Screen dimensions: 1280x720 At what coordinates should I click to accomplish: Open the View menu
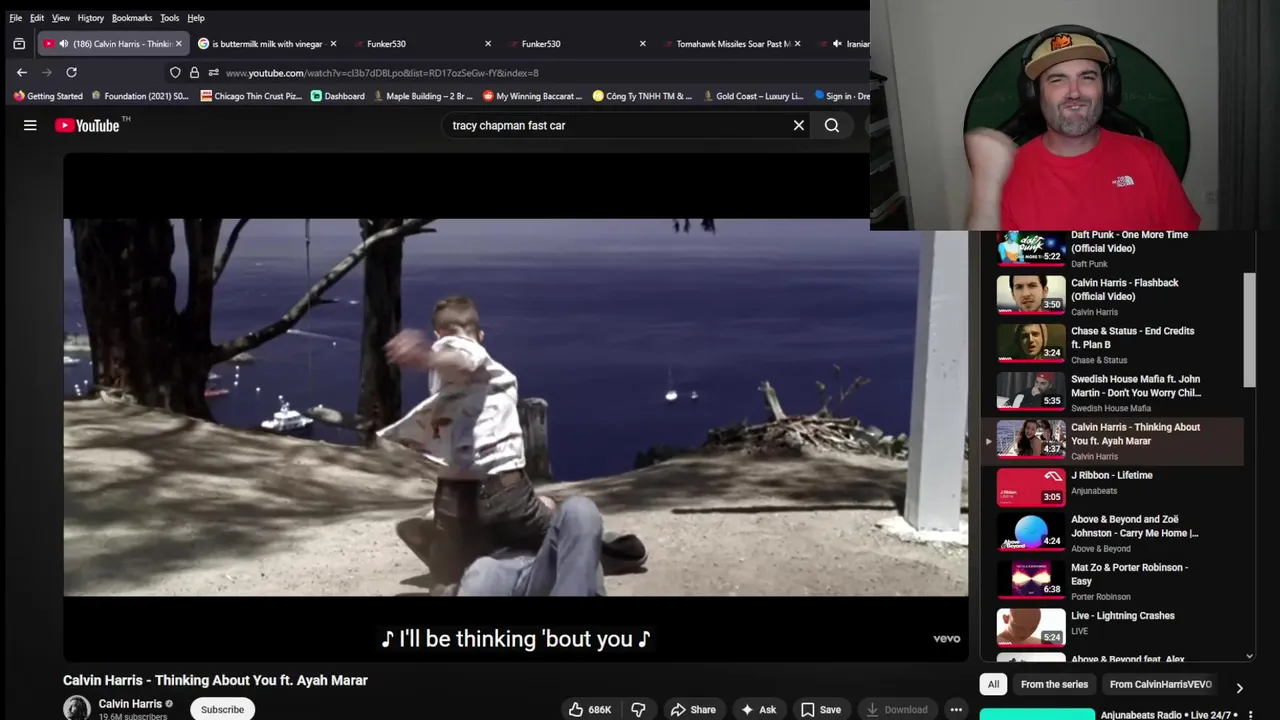click(x=61, y=18)
